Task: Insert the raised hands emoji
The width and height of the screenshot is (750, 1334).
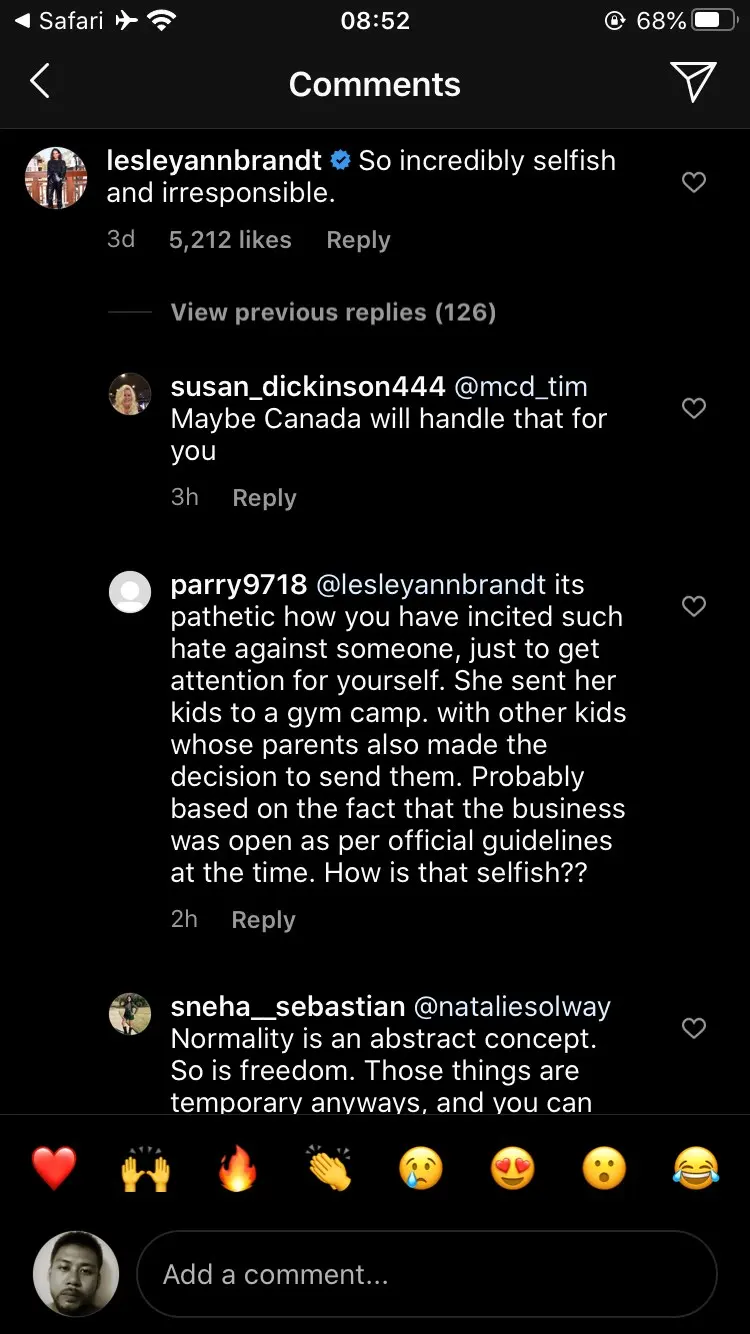Action: [x=146, y=1167]
